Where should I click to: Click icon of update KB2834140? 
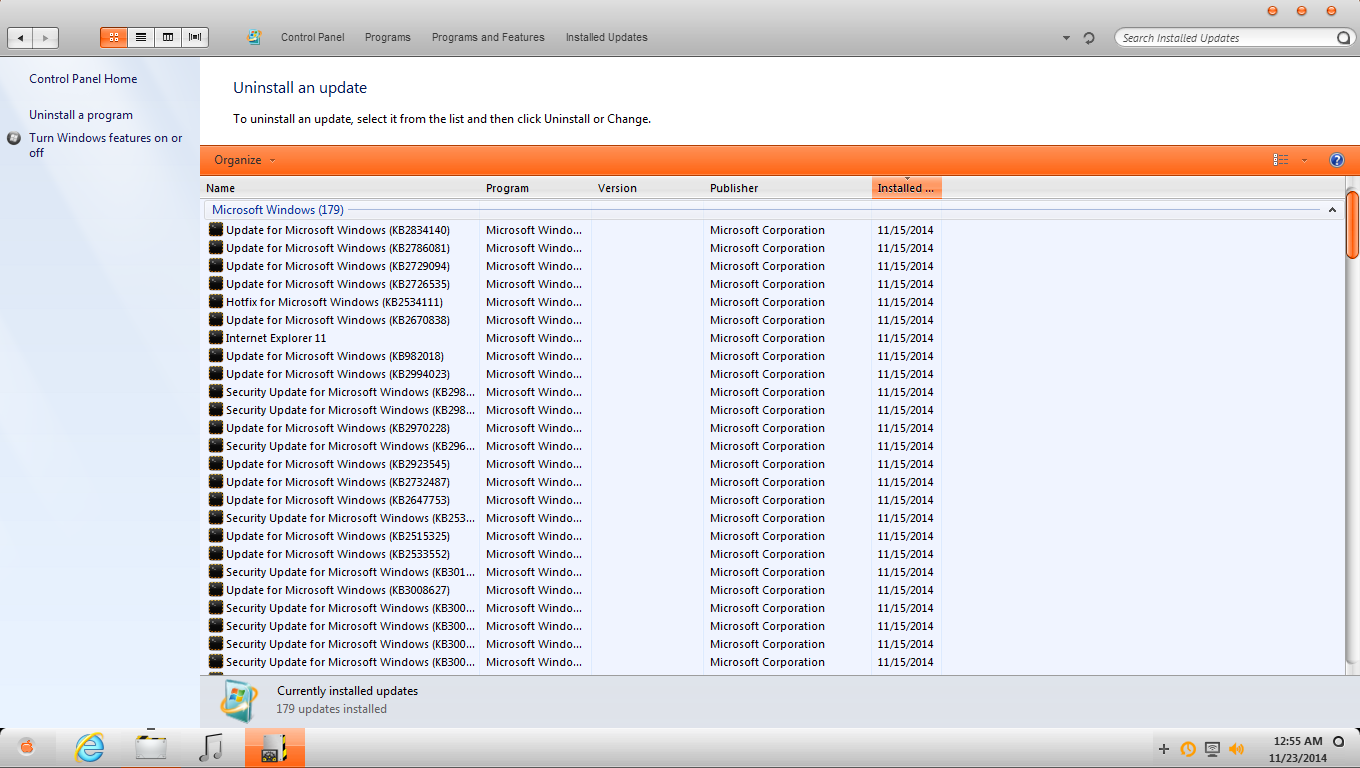216,230
